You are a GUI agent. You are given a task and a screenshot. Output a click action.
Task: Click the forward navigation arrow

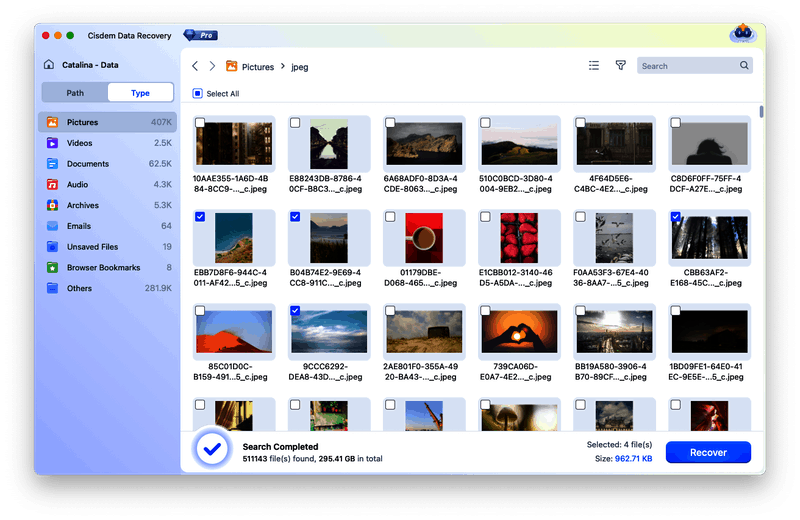pos(212,66)
